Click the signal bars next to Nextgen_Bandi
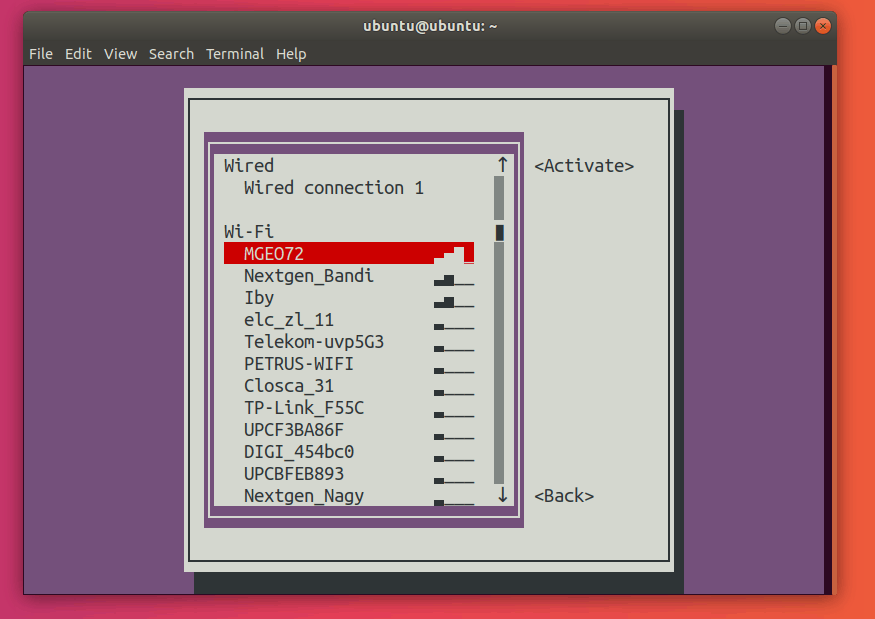This screenshot has height=619, width=875. pos(450,277)
